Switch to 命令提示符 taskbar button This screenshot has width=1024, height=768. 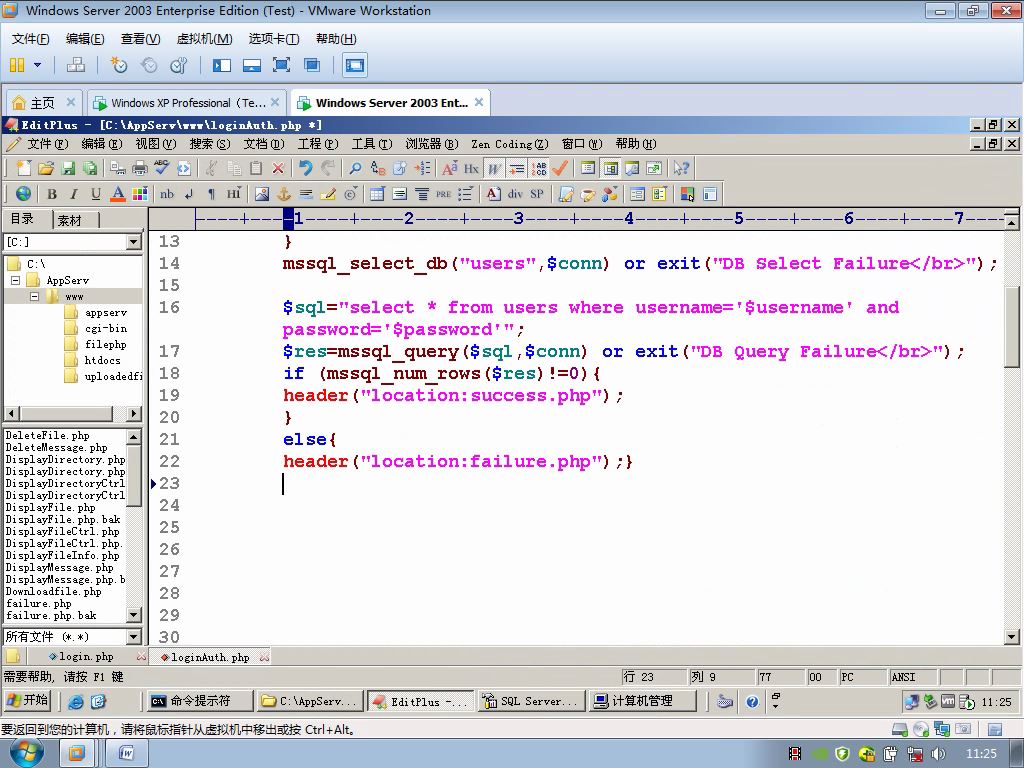(200, 701)
